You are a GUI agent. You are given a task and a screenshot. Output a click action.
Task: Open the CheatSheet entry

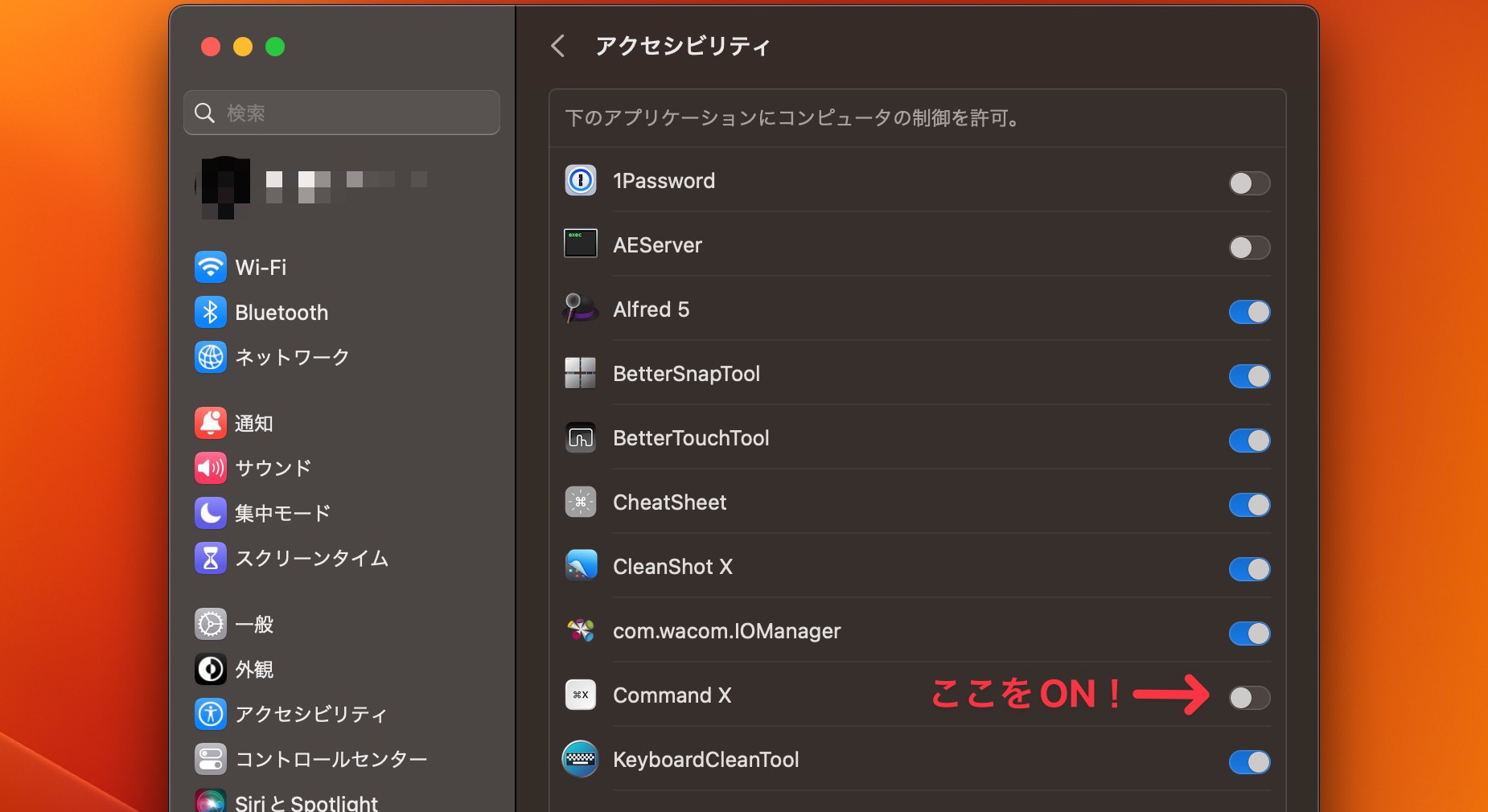(670, 502)
